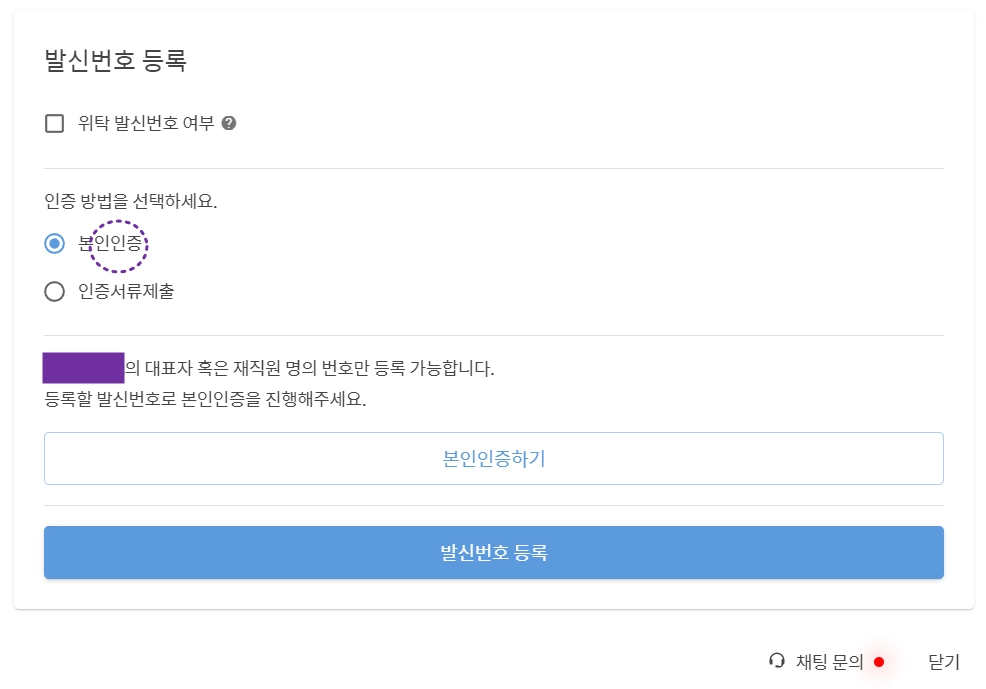Viewport: 986px width, 689px height.
Task: Click the dashed purple circle highlight
Action: pos(118,246)
